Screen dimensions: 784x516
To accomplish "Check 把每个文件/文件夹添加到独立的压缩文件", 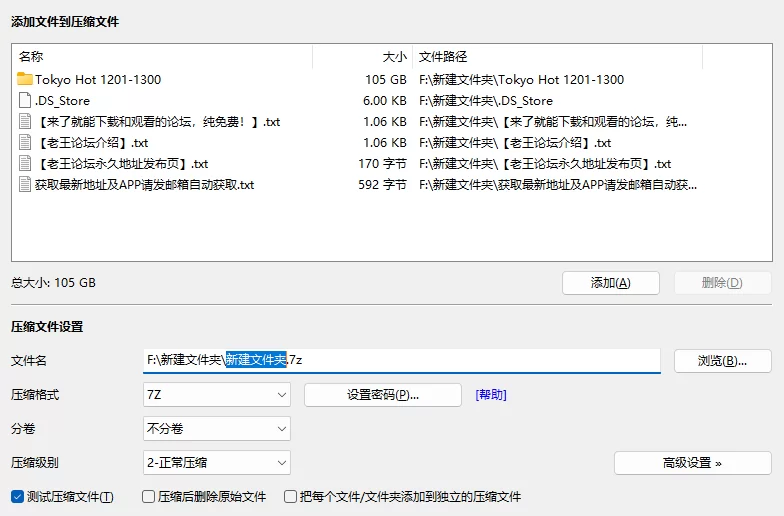I will click(x=290, y=496).
